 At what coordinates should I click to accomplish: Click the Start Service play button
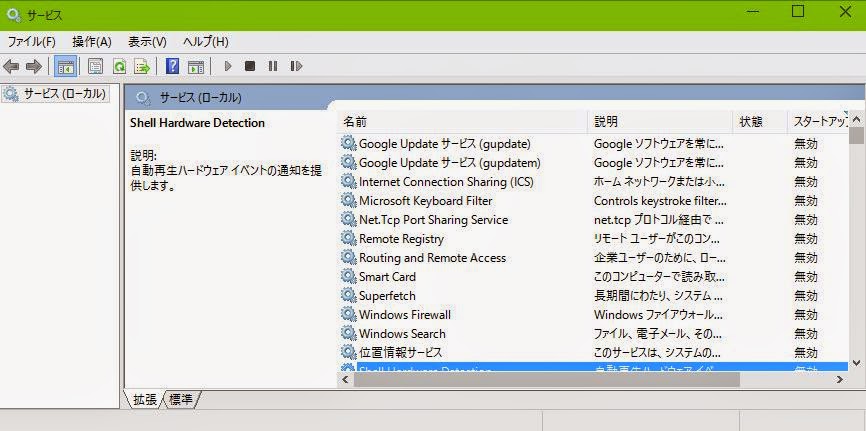click(x=228, y=66)
